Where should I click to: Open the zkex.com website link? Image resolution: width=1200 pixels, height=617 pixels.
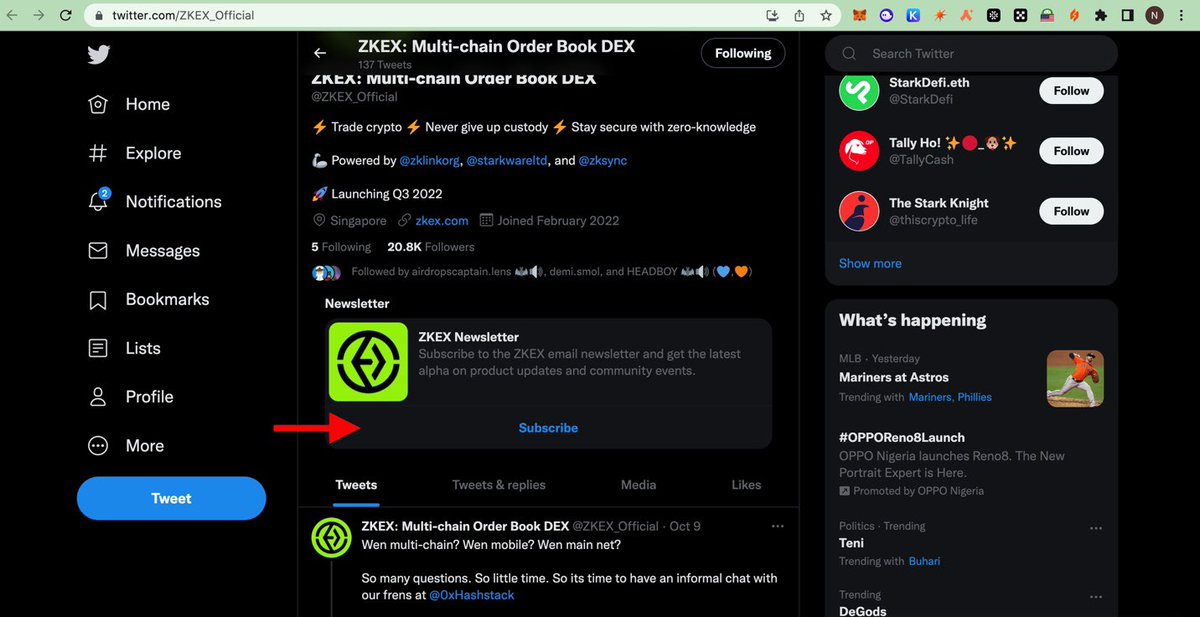click(442, 220)
